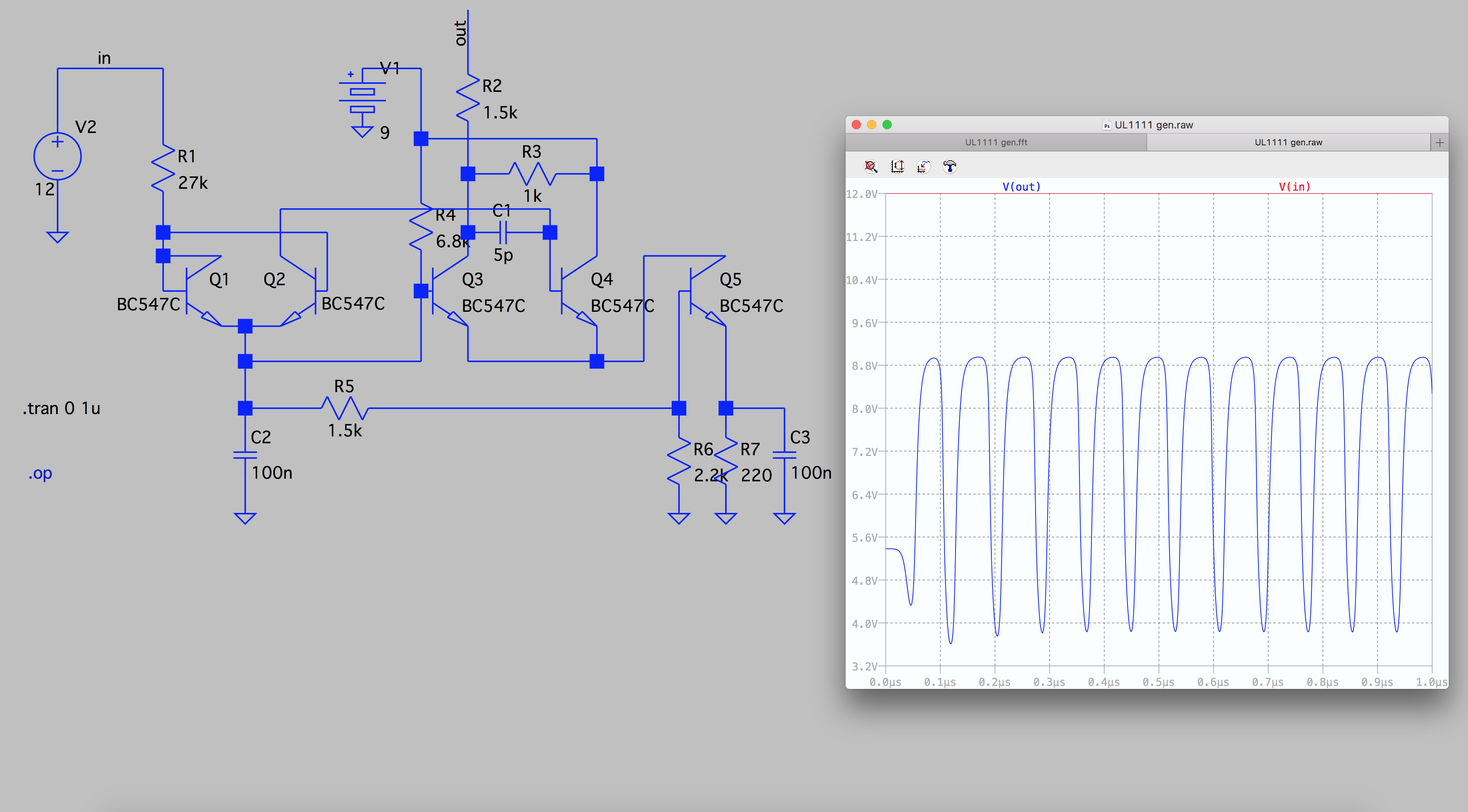Screen dimensions: 1468x812
Task: Click the 100n value of C2
Action: [272, 473]
